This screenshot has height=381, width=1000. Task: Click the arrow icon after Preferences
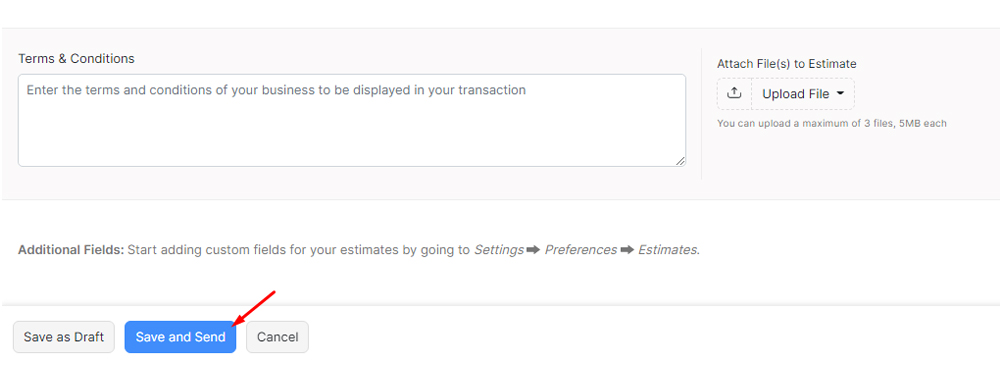(627, 250)
